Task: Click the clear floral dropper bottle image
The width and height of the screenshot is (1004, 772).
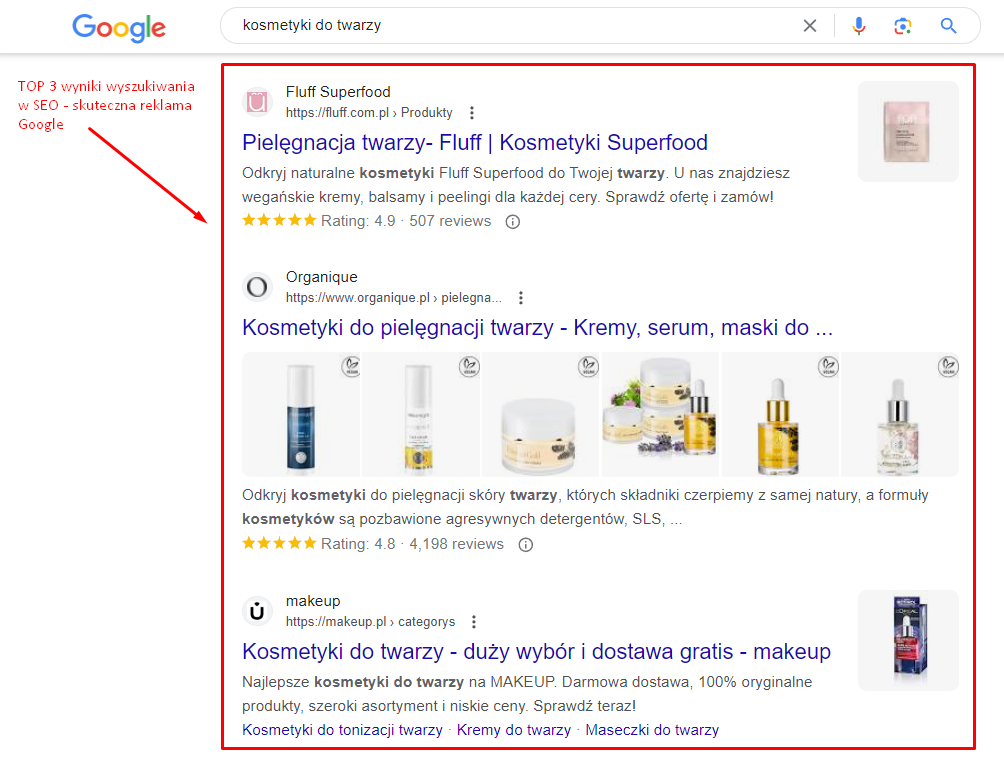Action: [x=900, y=414]
